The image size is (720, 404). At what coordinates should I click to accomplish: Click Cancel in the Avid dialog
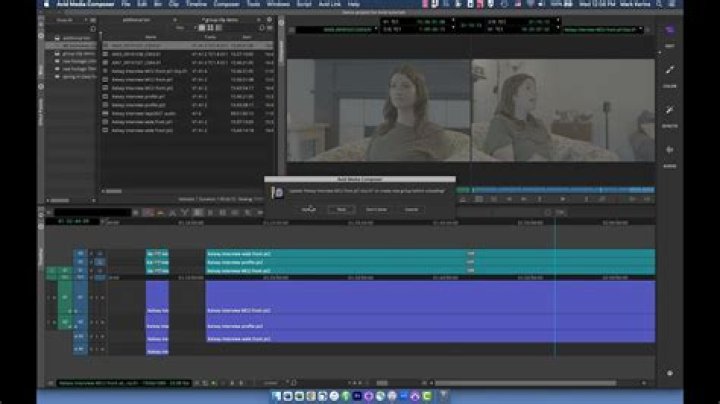410,209
